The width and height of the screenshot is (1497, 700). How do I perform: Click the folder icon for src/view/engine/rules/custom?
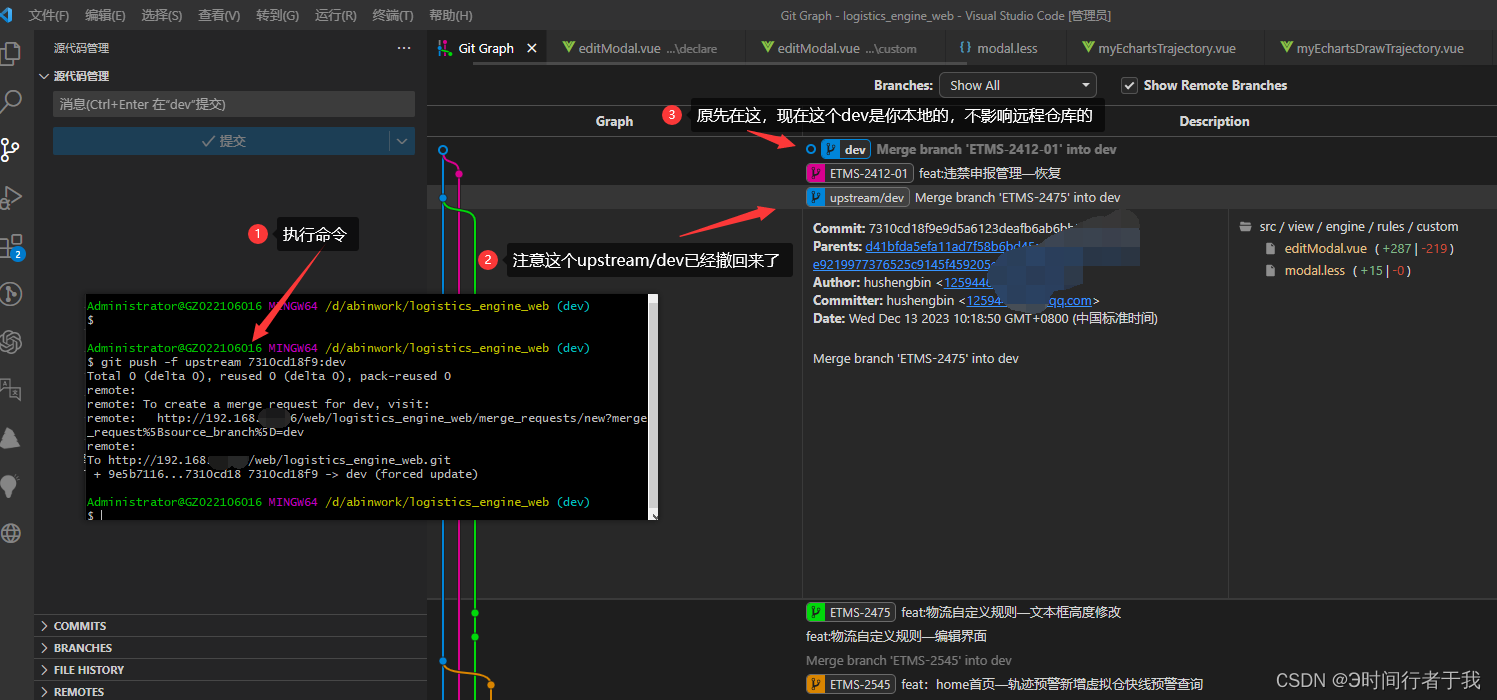1245,227
